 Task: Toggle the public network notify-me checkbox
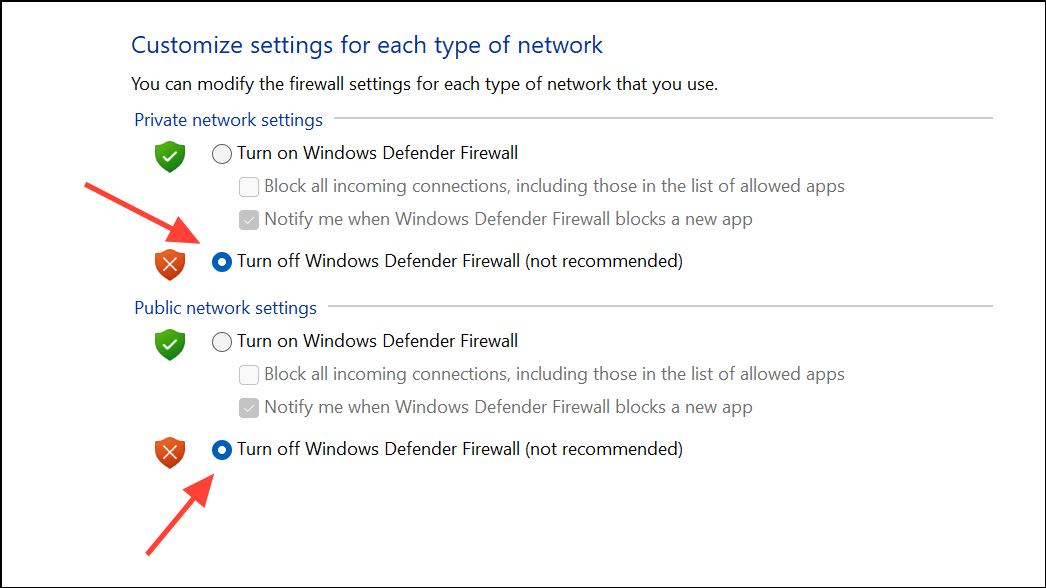point(248,407)
